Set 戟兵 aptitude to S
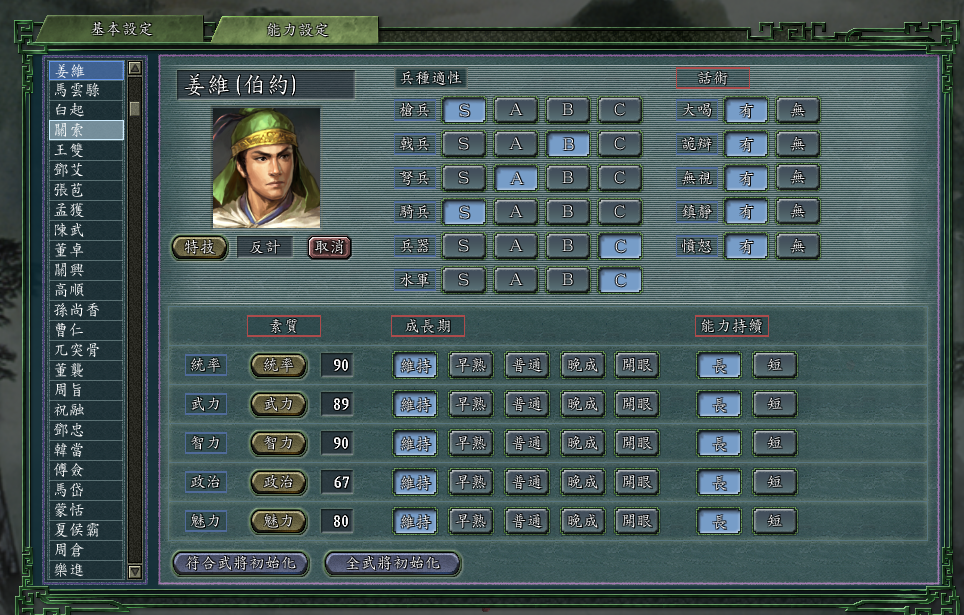 (464, 144)
